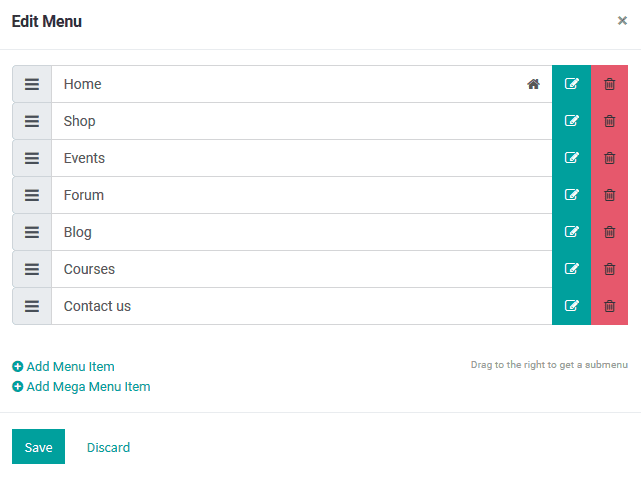Discard the menu edits
The height and width of the screenshot is (477, 641).
click(108, 447)
